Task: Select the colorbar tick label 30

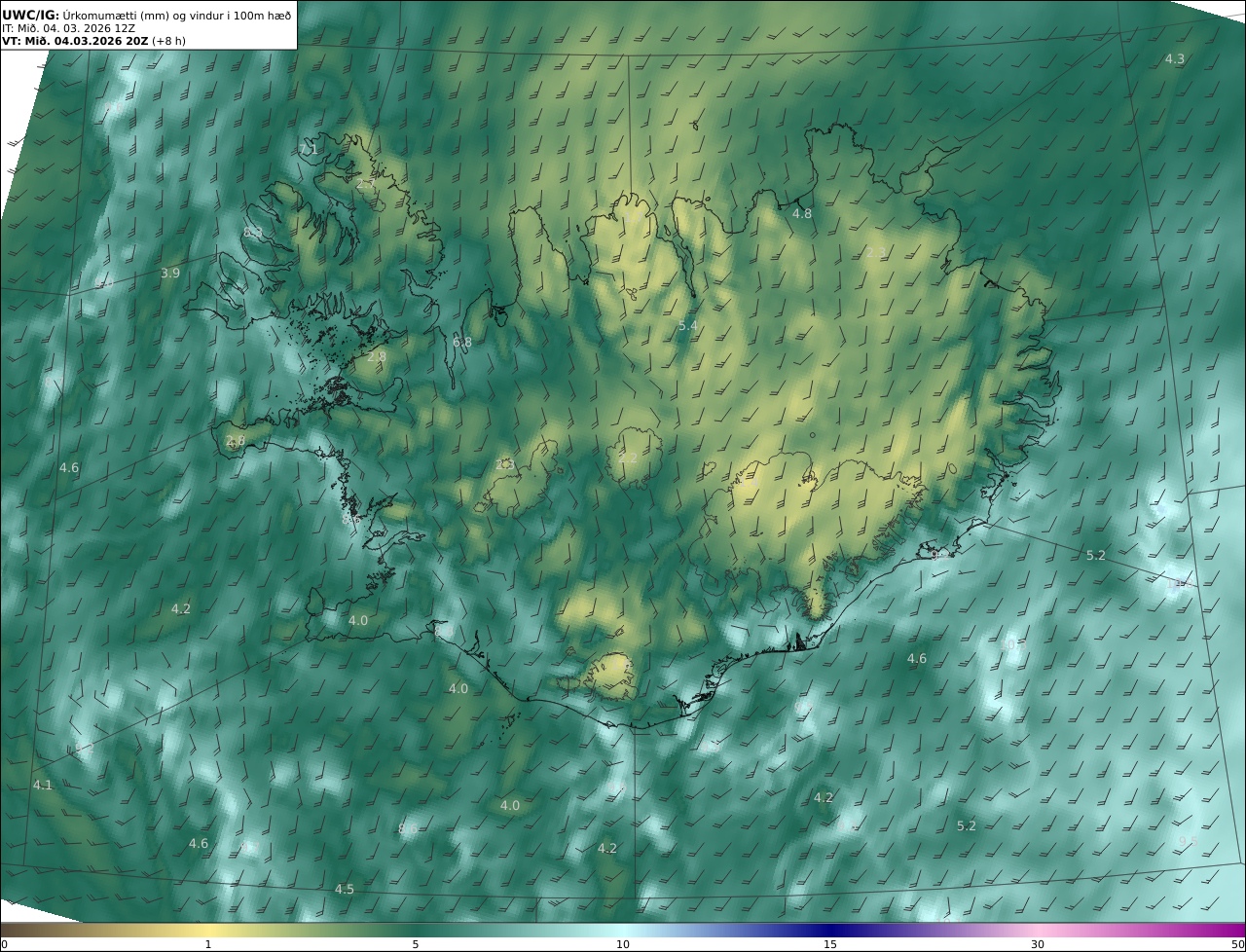Action: coord(1038,944)
